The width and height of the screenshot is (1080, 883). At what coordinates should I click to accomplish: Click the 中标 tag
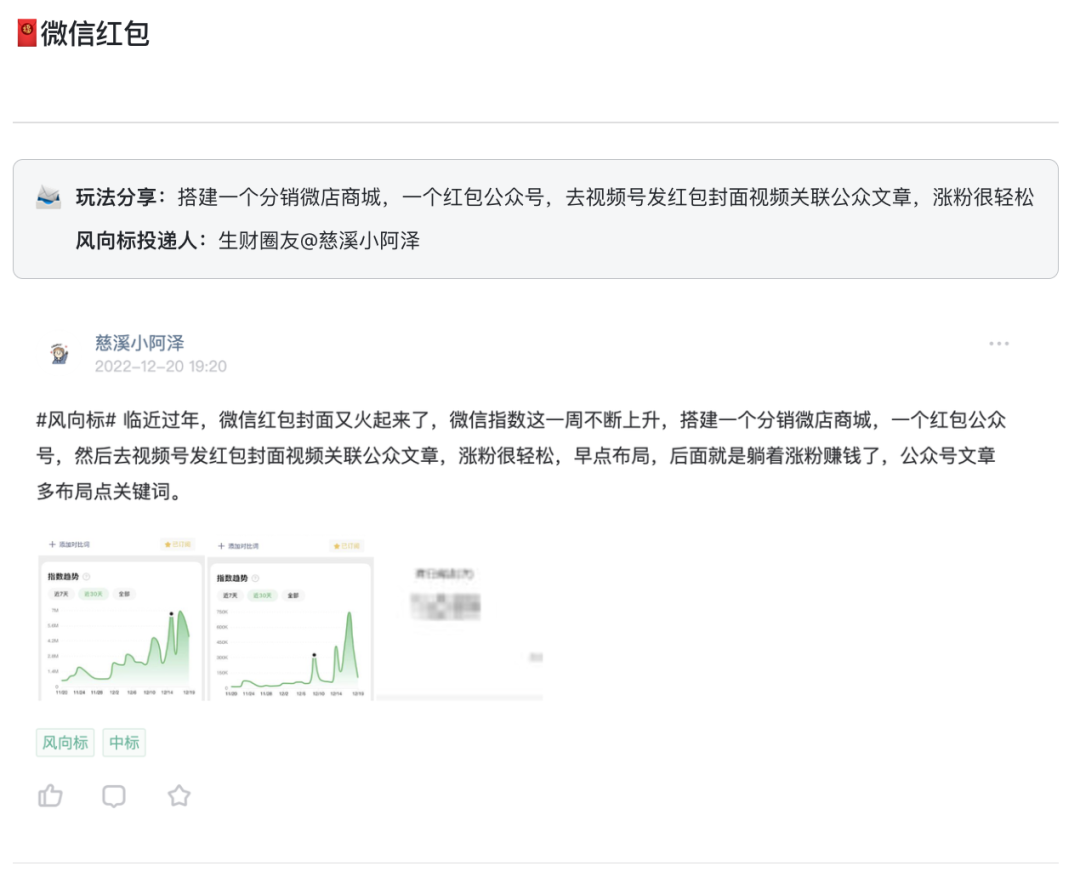[124, 742]
